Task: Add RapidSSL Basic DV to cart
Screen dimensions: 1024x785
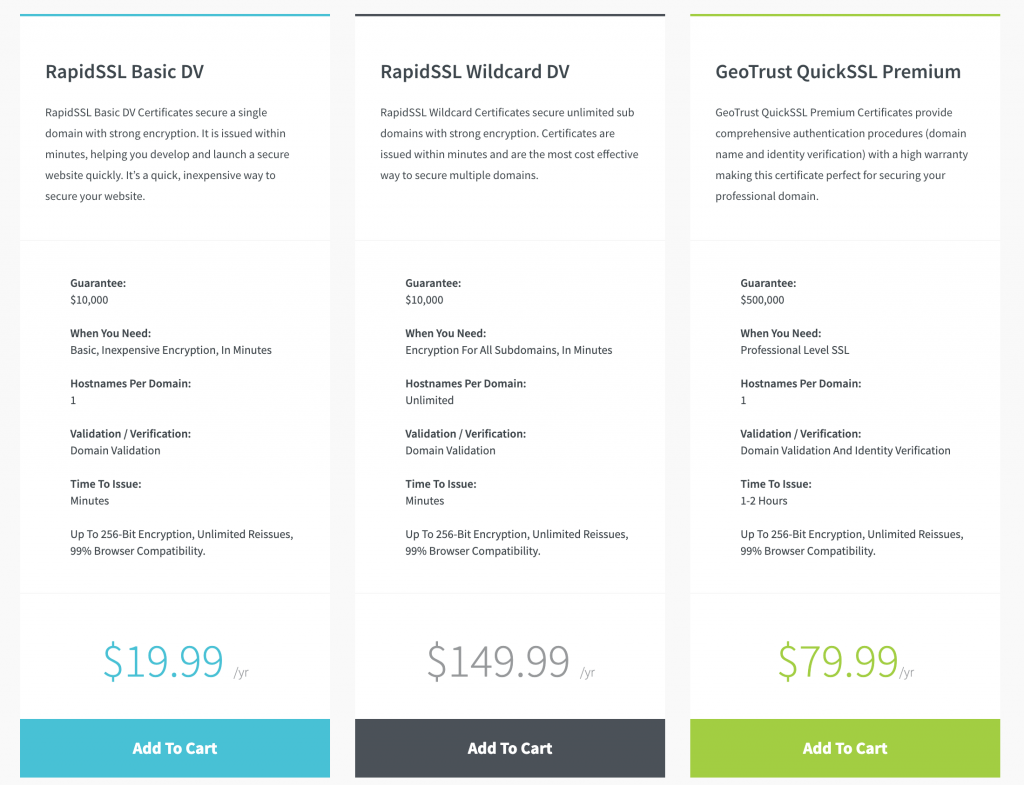Action: [174, 748]
